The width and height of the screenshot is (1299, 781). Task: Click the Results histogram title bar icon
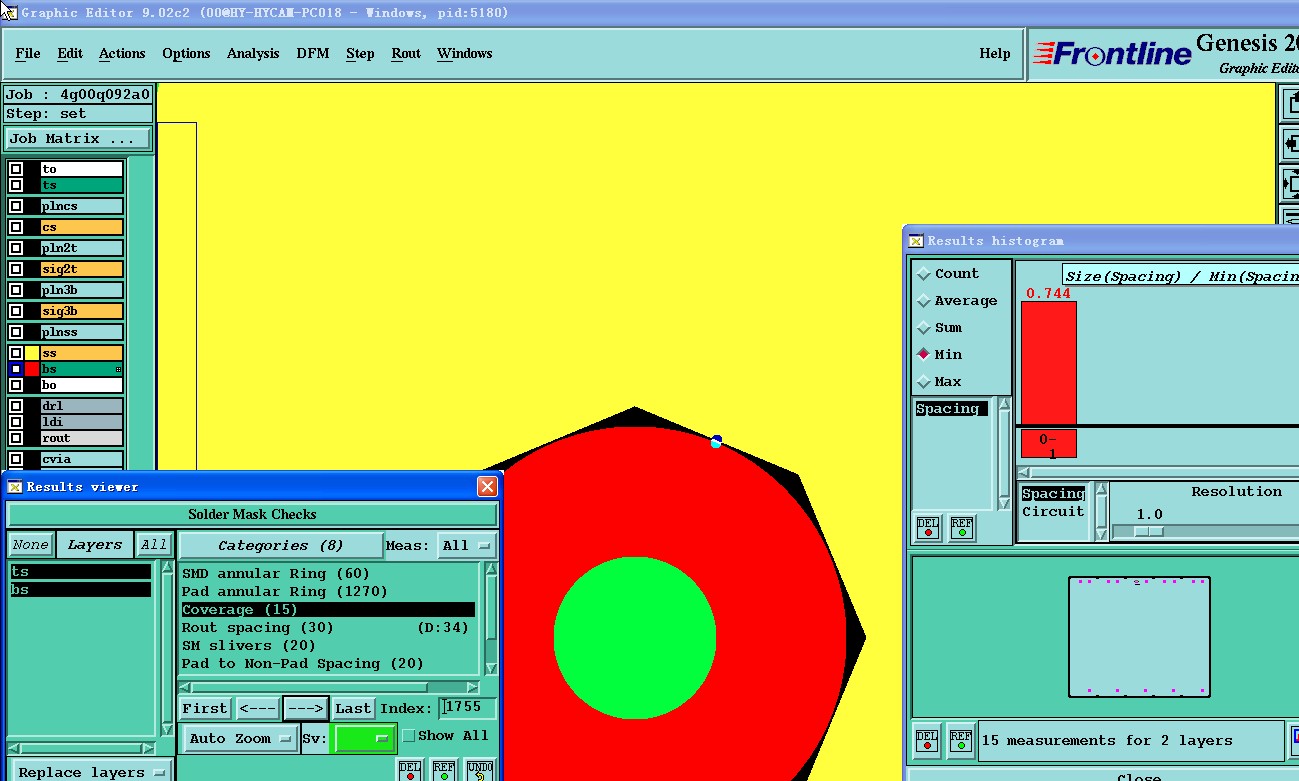(x=916, y=240)
